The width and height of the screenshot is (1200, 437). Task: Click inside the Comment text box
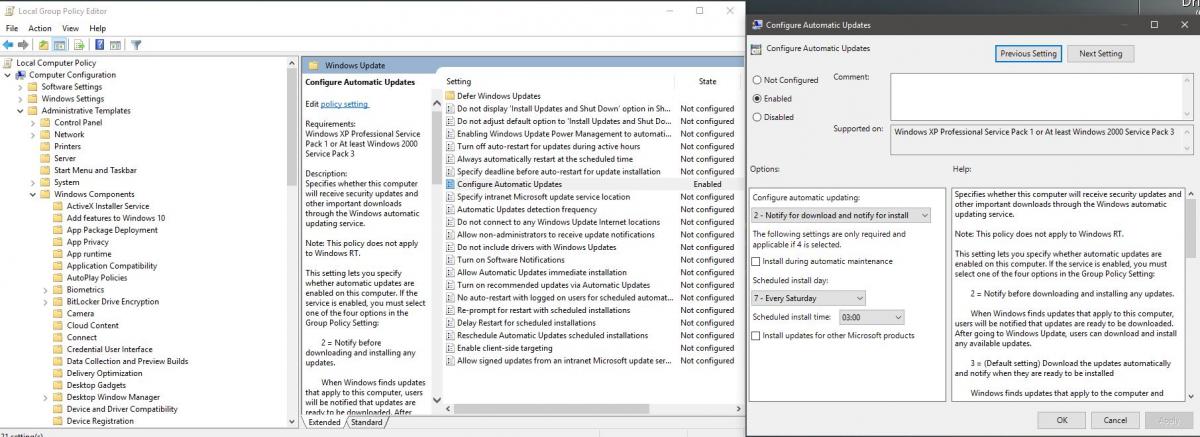(x=1037, y=95)
